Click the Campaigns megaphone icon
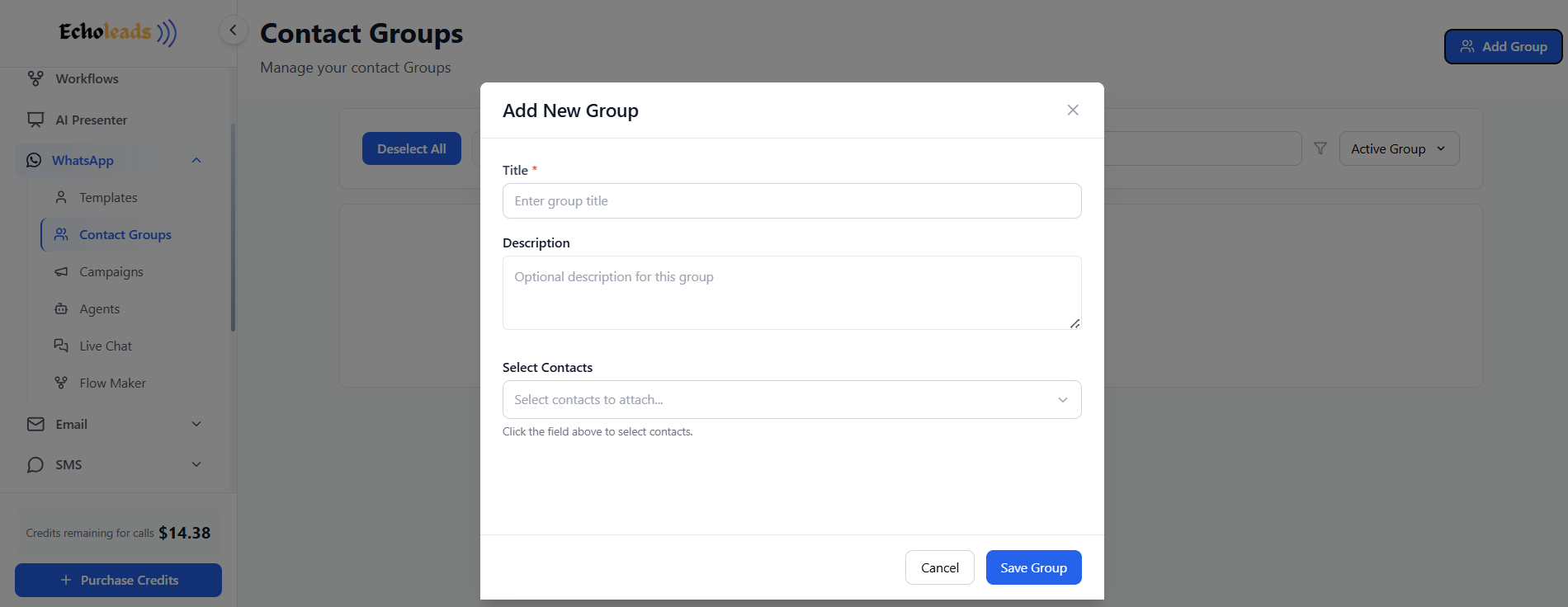Viewport: 1568px width, 607px height. (x=60, y=271)
